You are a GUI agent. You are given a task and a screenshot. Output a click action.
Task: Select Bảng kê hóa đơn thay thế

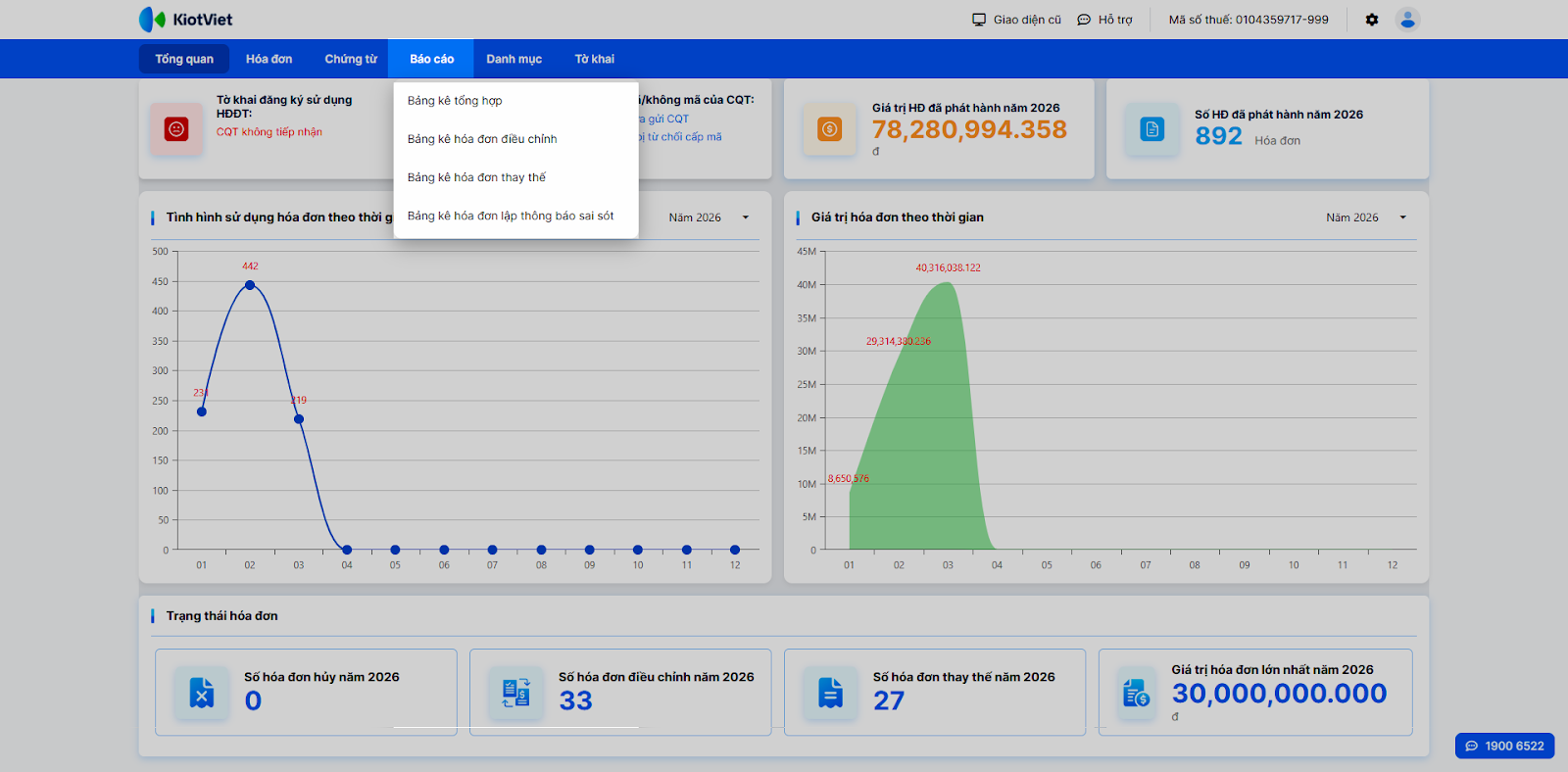point(476,177)
